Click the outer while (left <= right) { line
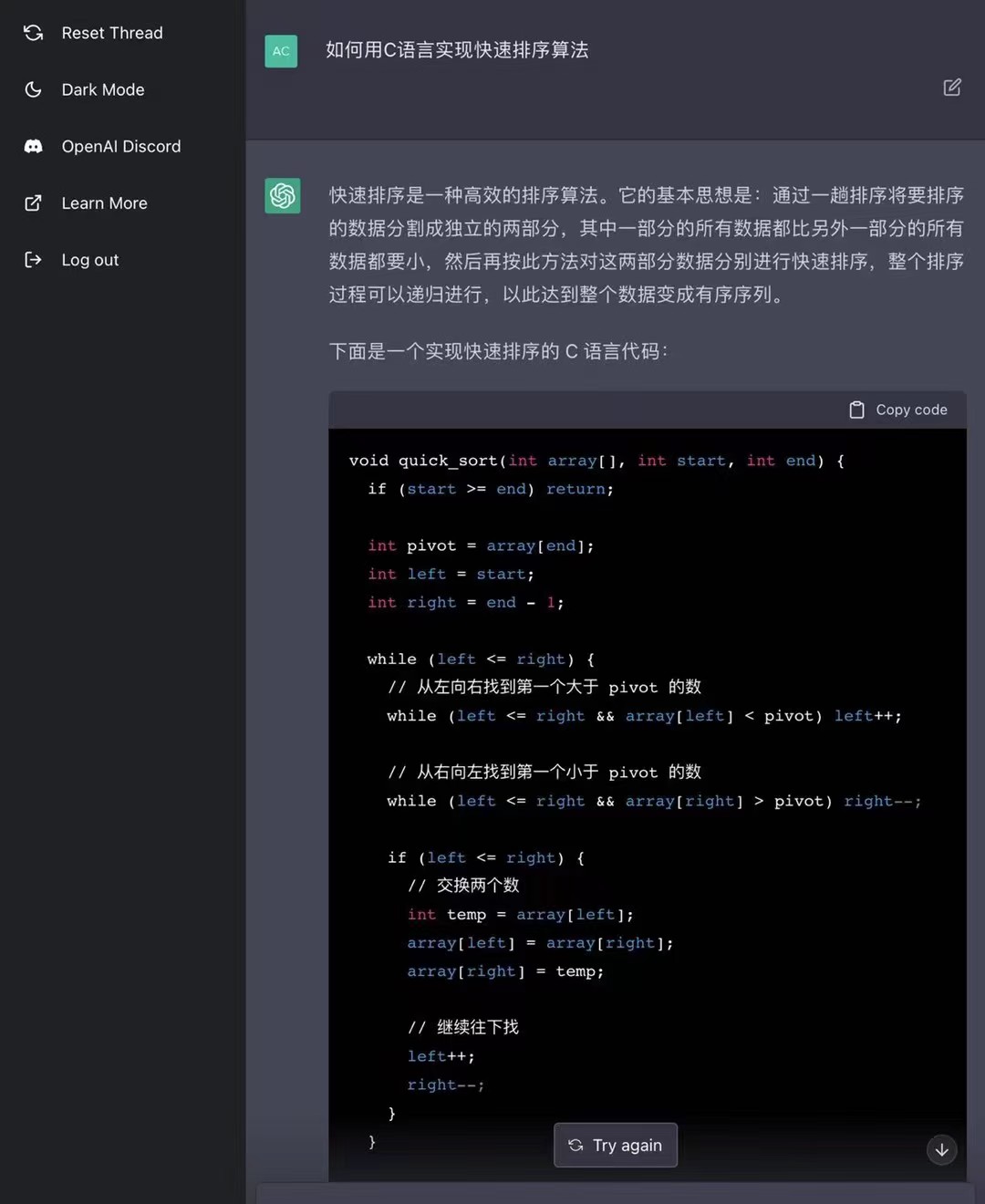This screenshot has width=985, height=1204. click(x=481, y=659)
